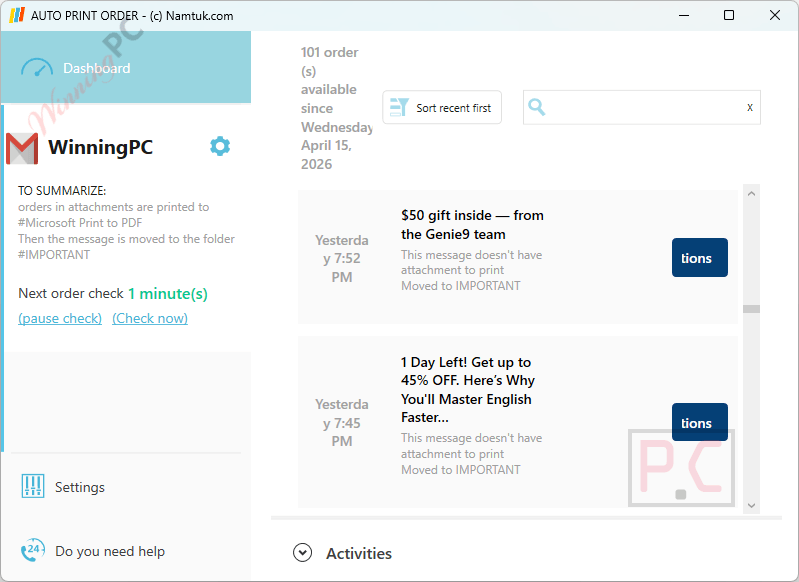Open actions for $50 gift inside message
This screenshot has height=582, width=799.
coord(700,258)
